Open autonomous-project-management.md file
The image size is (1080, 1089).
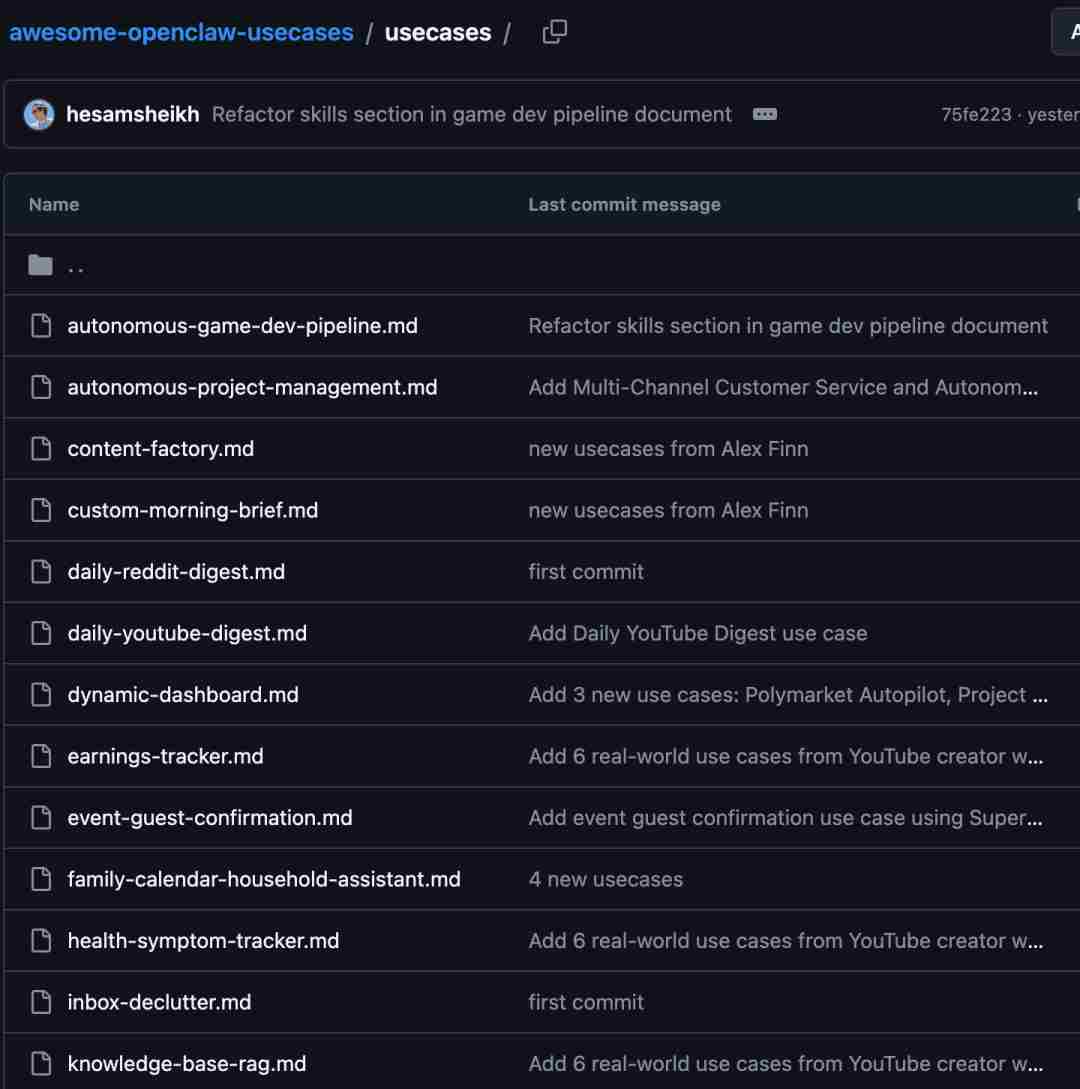tap(252, 387)
